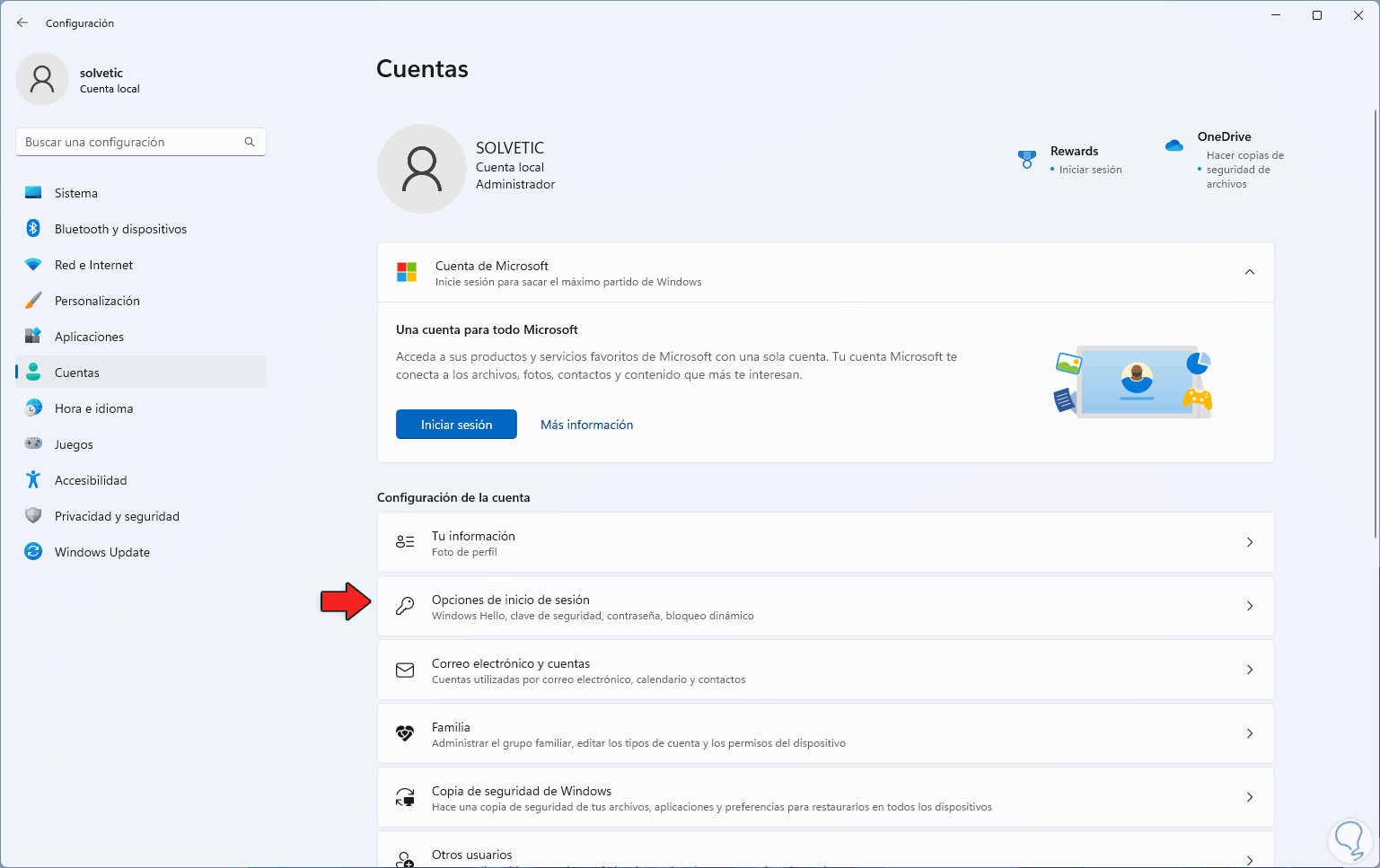Image resolution: width=1380 pixels, height=868 pixels.
Task: Open the Más información link
Action: click(x=586, y=425)
